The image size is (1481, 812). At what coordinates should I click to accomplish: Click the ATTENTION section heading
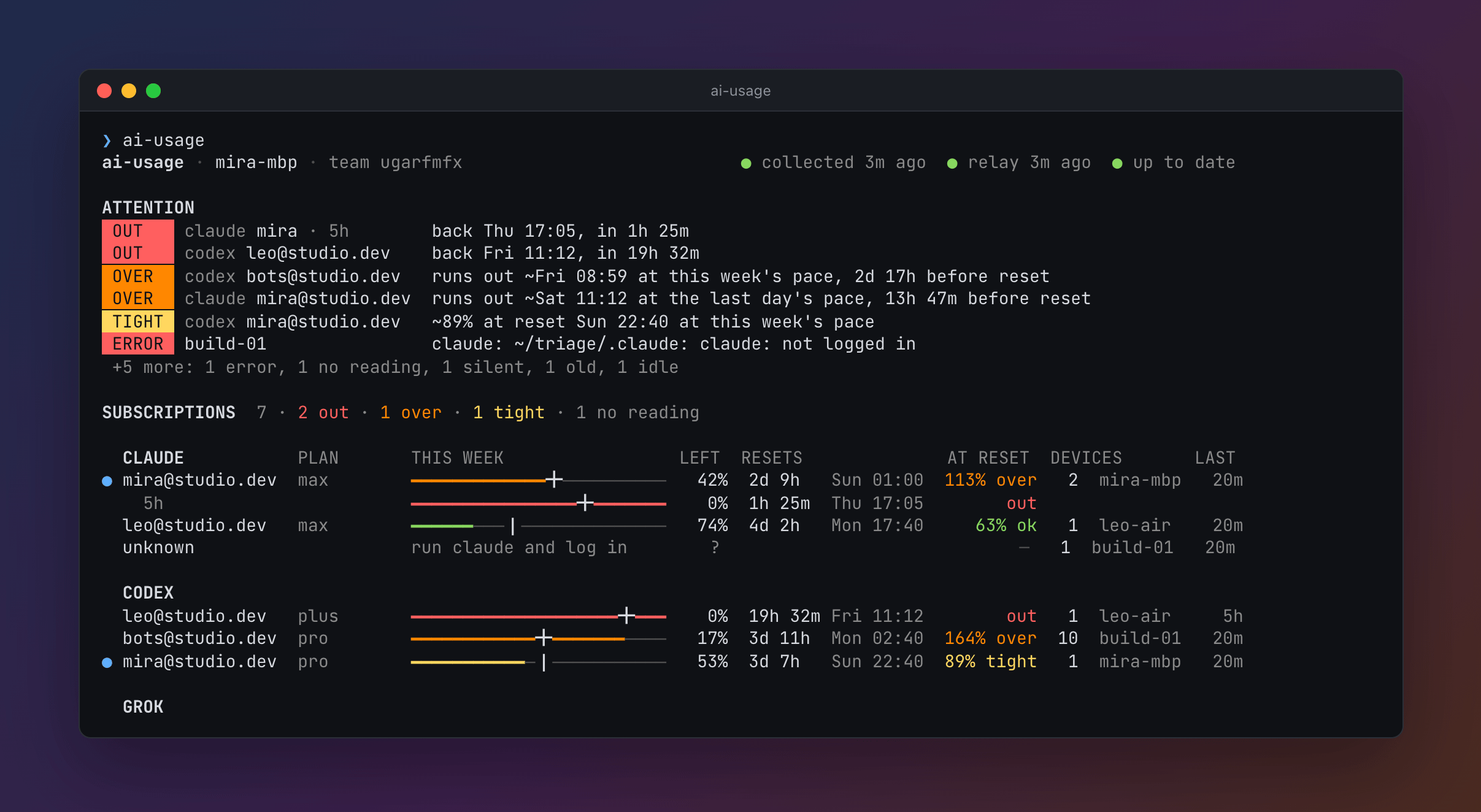click(x=148, y=208)
